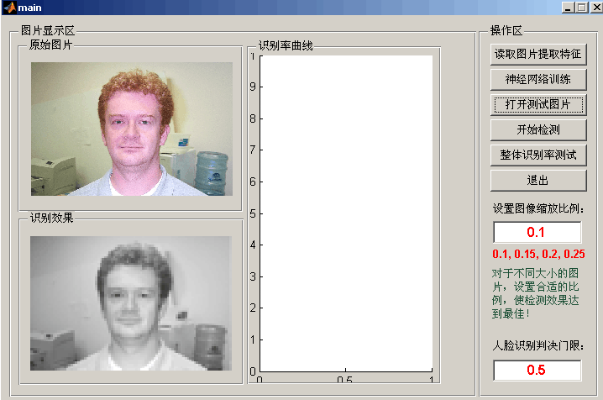Open a test image with 打开测试图片
Screen dimensions: 603x400
click(538, 105)
